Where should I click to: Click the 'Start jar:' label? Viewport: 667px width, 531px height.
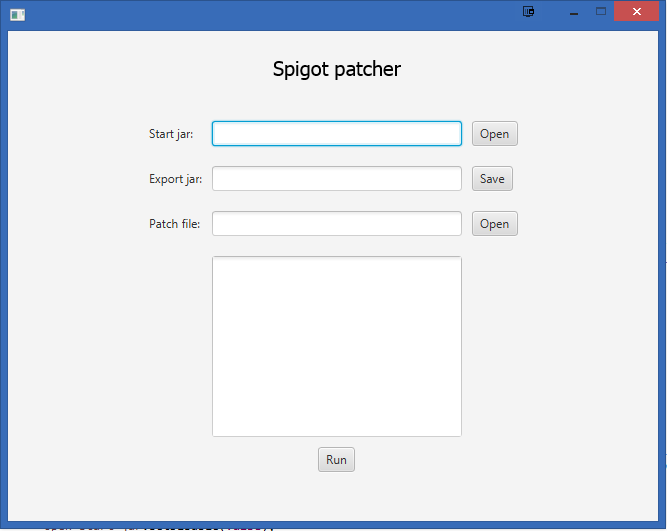(x=171, y=134)
